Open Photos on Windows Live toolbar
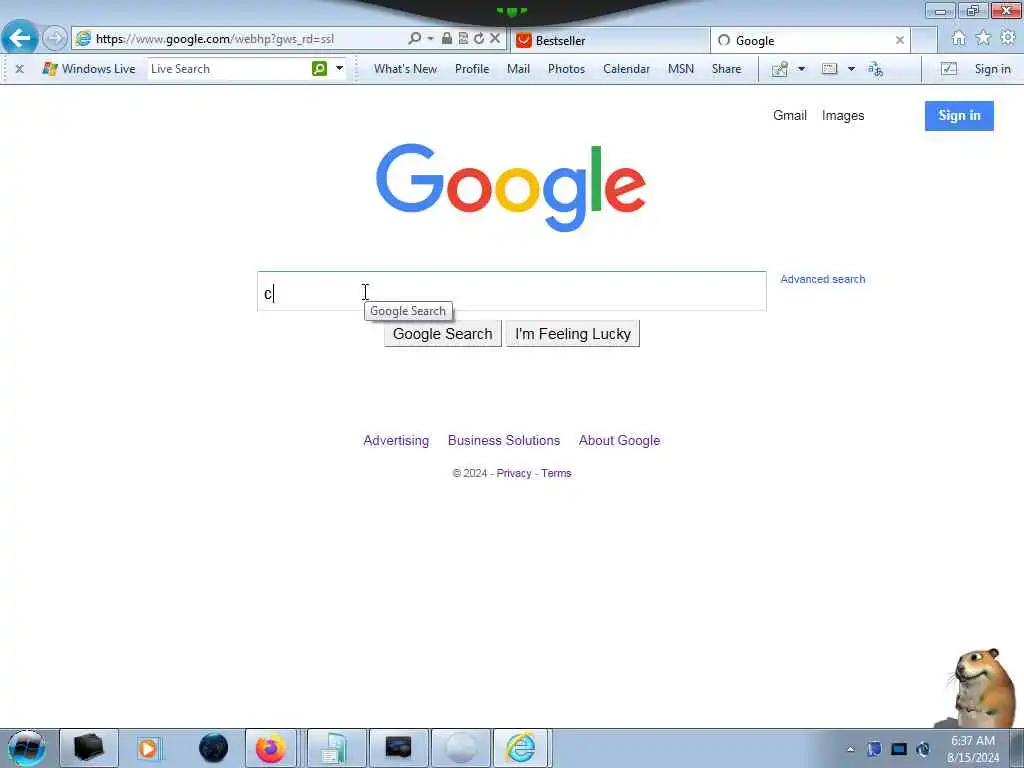Screen dimensions: 1024x768 (x=566, y=69)
